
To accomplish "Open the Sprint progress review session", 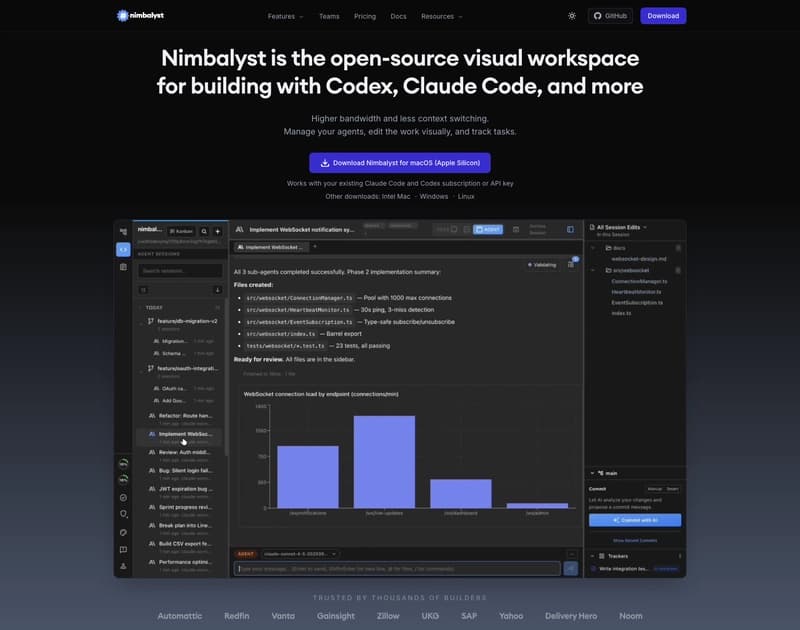I will [x=180, y=511].
